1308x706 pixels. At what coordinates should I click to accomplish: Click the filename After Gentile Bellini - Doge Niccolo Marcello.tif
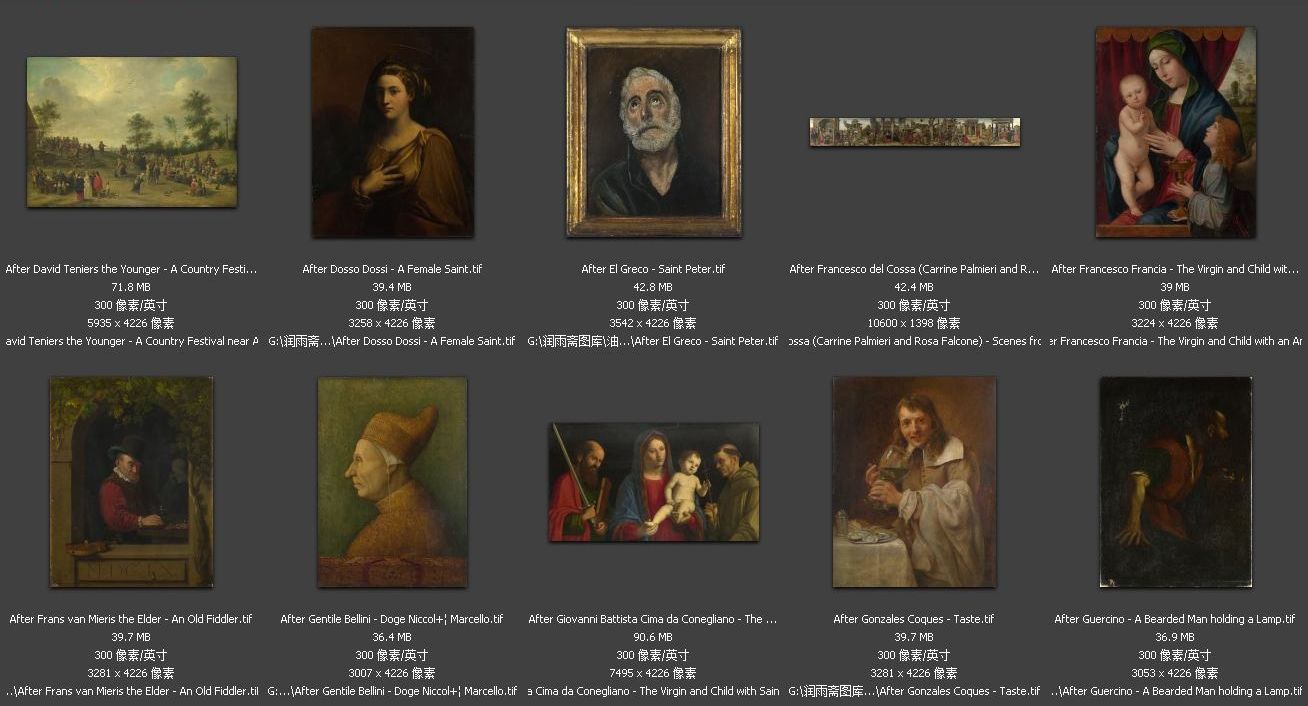pos(392,619)
